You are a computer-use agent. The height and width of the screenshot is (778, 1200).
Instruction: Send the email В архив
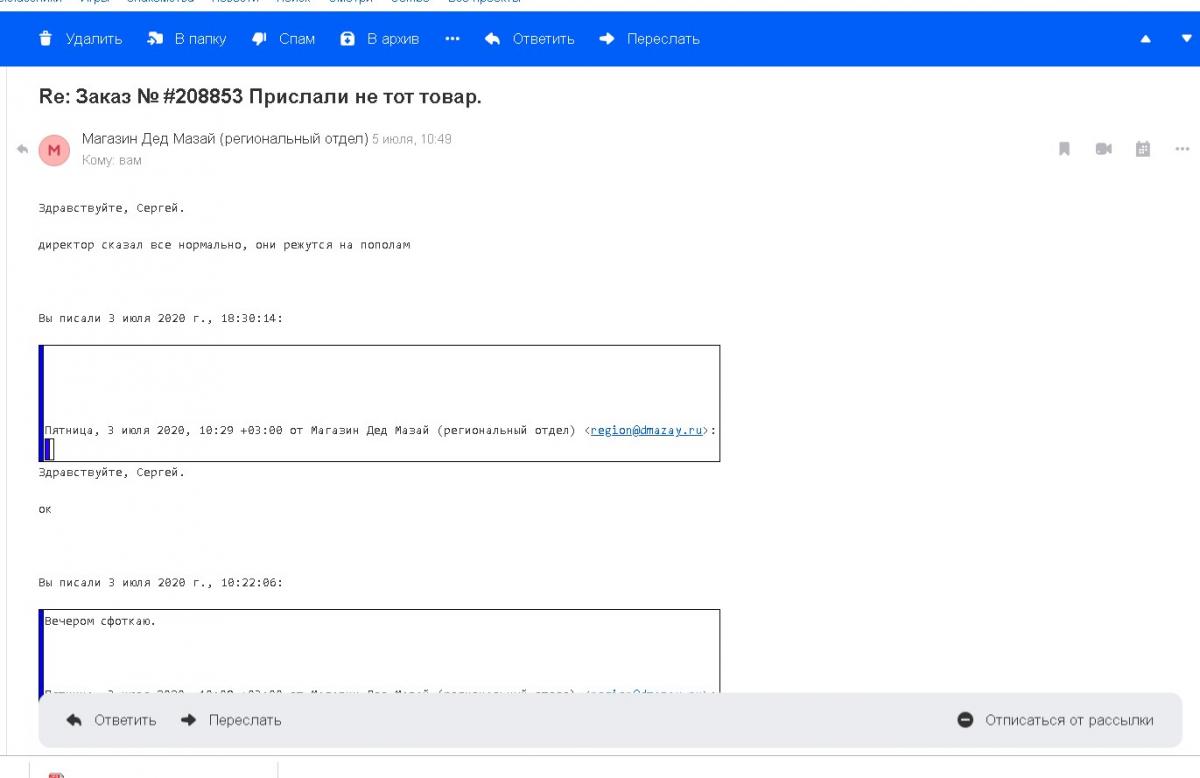pos(380,39)
